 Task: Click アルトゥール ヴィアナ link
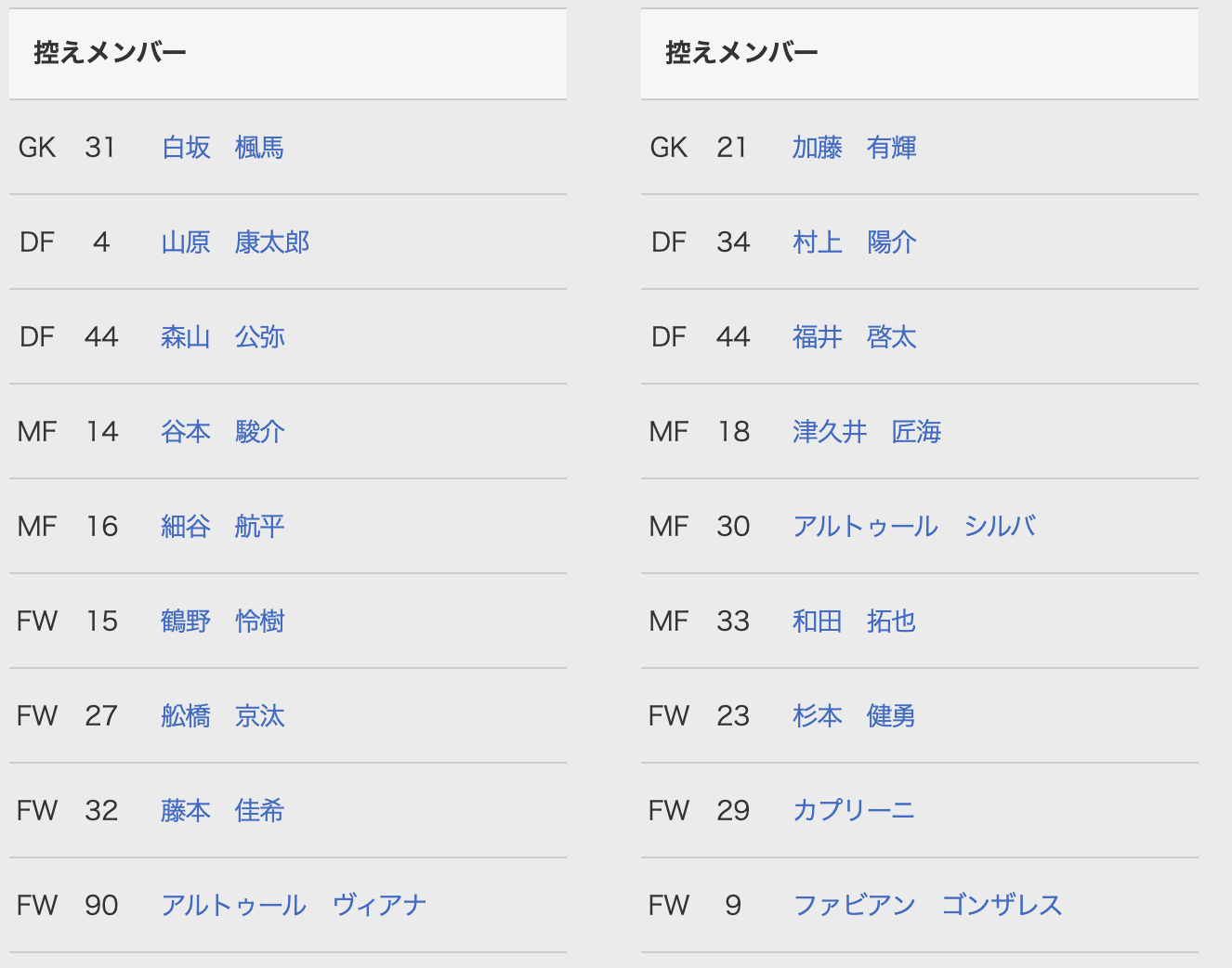tap(294, 906)
